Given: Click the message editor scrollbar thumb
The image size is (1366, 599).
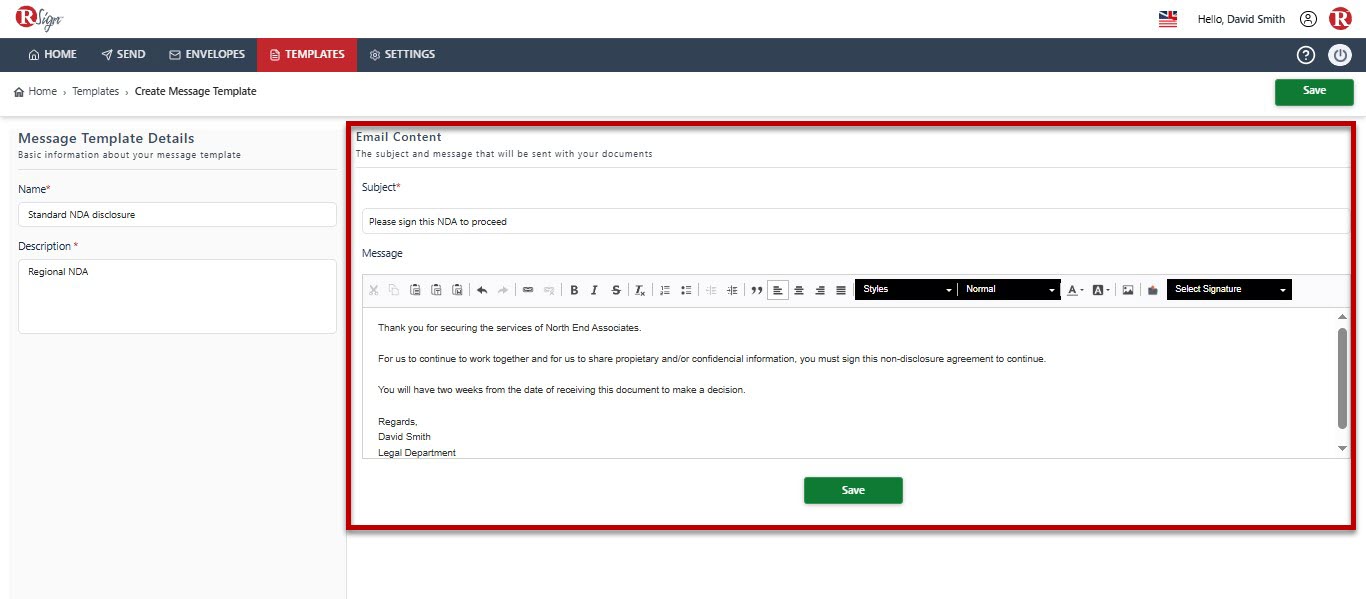Looking at the screenshot, I should [x=1343, y=379].
